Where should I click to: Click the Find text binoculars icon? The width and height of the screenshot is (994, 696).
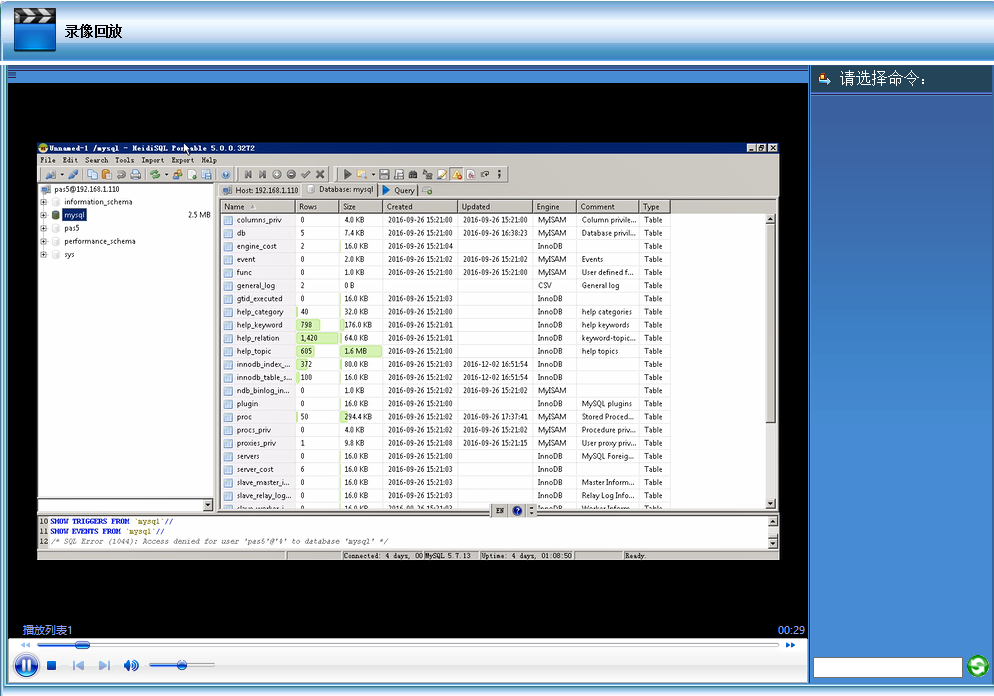coord(413,174)
